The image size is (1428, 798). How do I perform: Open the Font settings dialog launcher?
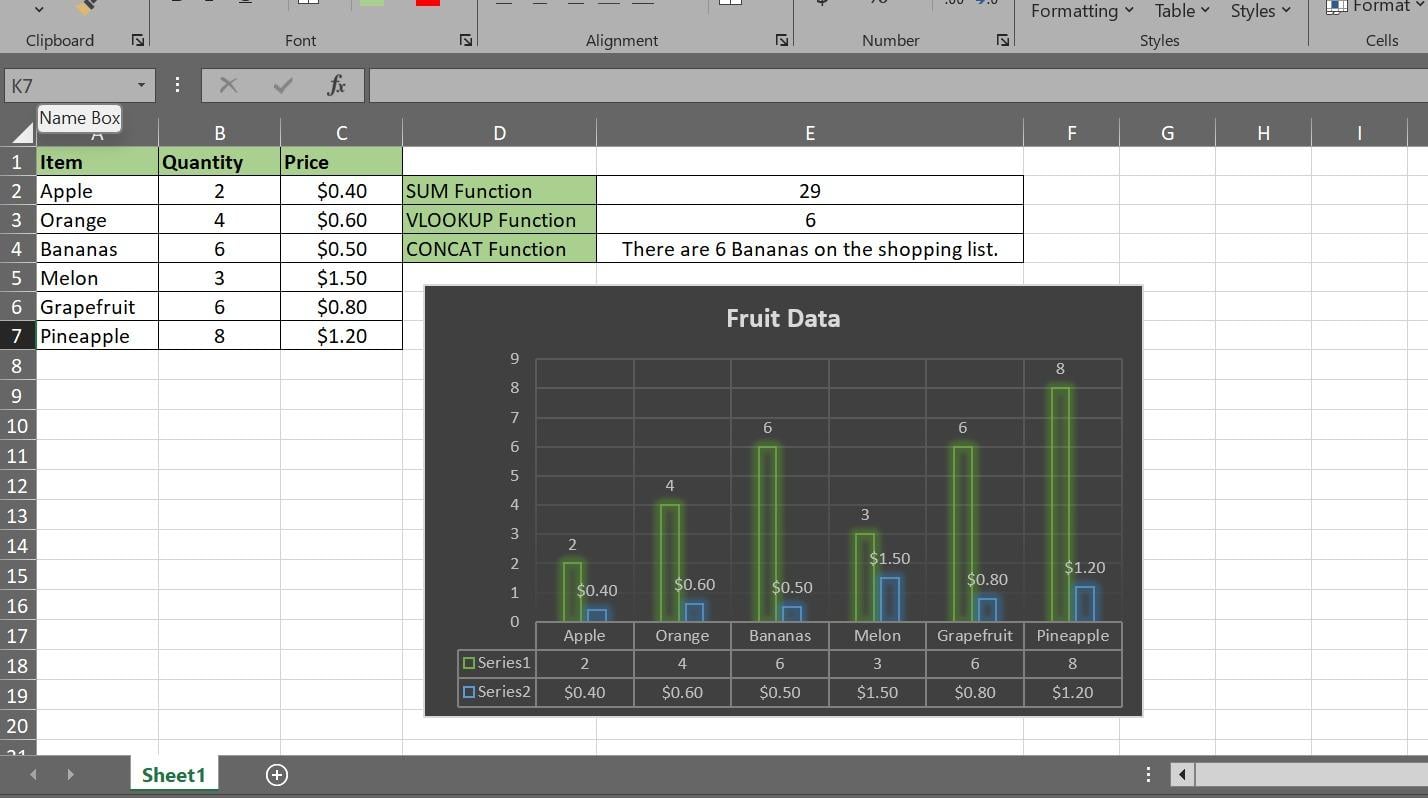[x=466, y=40]
